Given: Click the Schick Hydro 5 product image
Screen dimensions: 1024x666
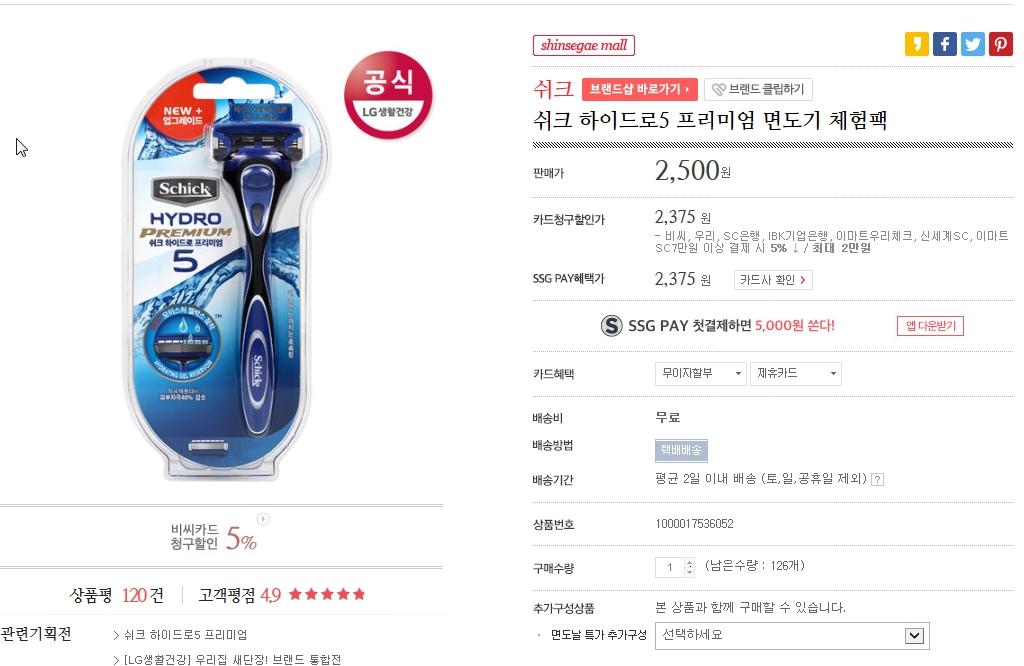Looking at the screenshot, I should tap(227, 268).
